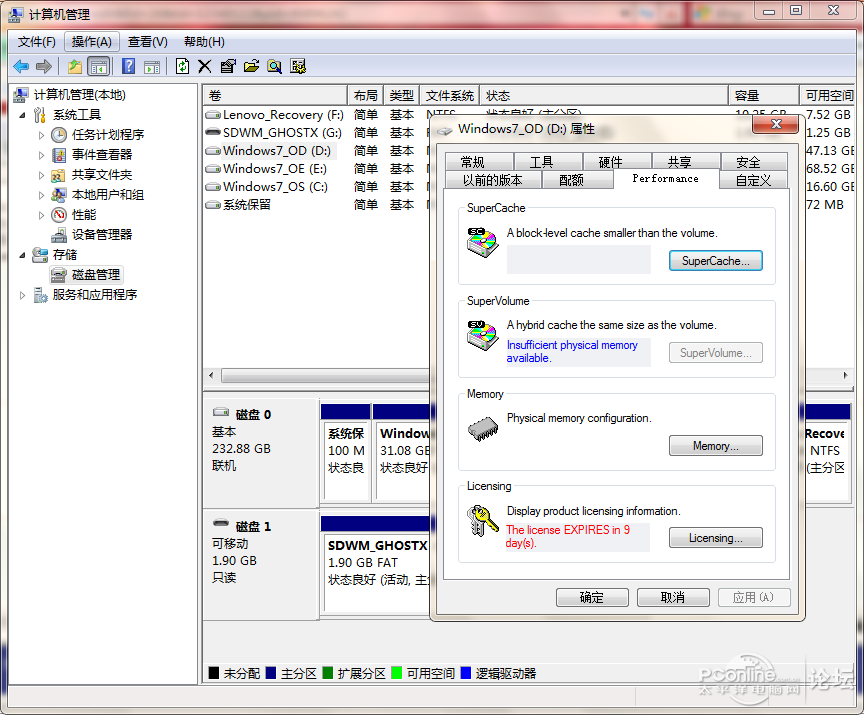Click the bright green 可用空间 legend swatch

(x=396, y=673)
